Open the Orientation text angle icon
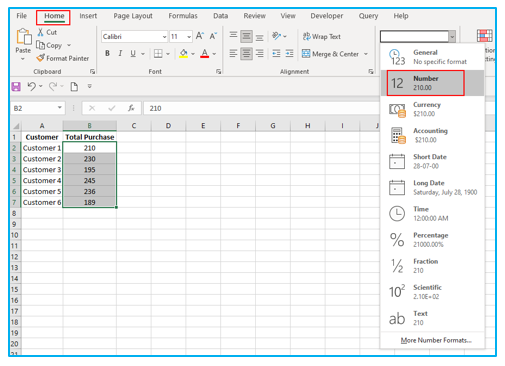Screen dimensions: 505x366 pos(276,36)
